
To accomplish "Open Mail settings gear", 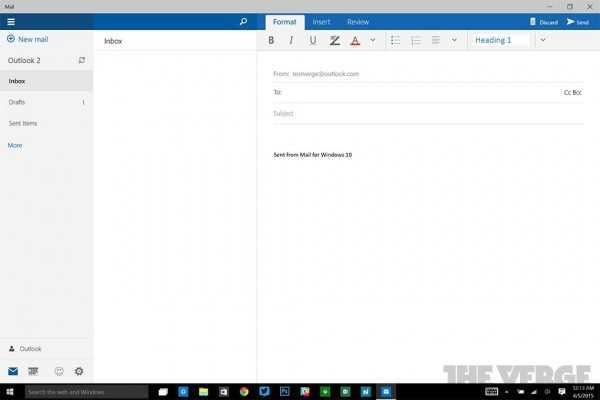I will tap(79, 371).
